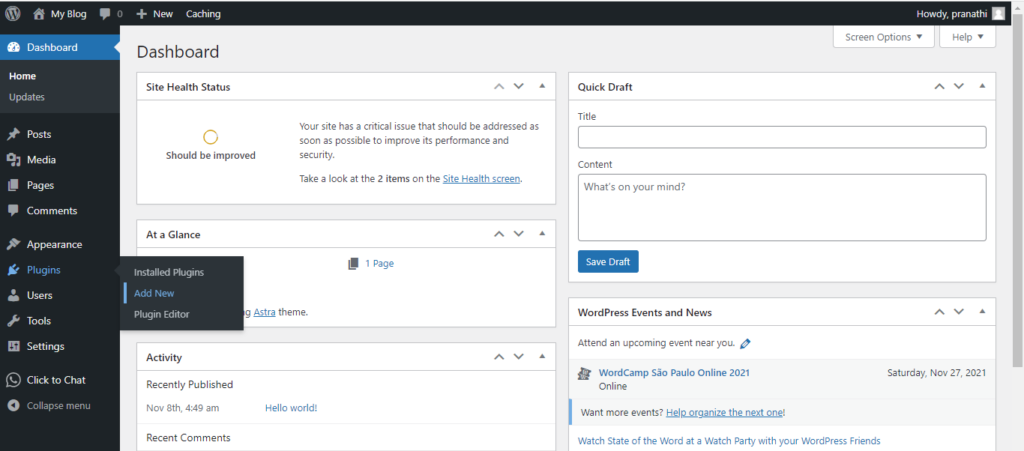The image size is (1024, 451).
Task: Type in the Quick Draft Title field
Action: click(782, 137)
